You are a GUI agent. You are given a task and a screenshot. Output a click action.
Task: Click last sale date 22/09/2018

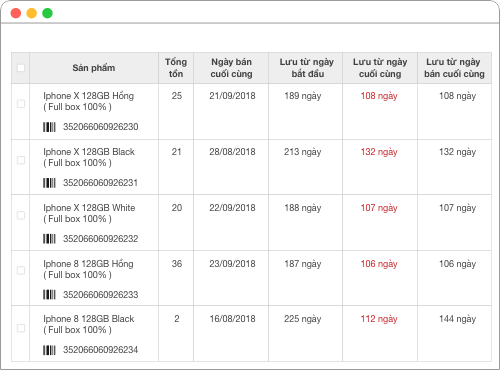232,208
